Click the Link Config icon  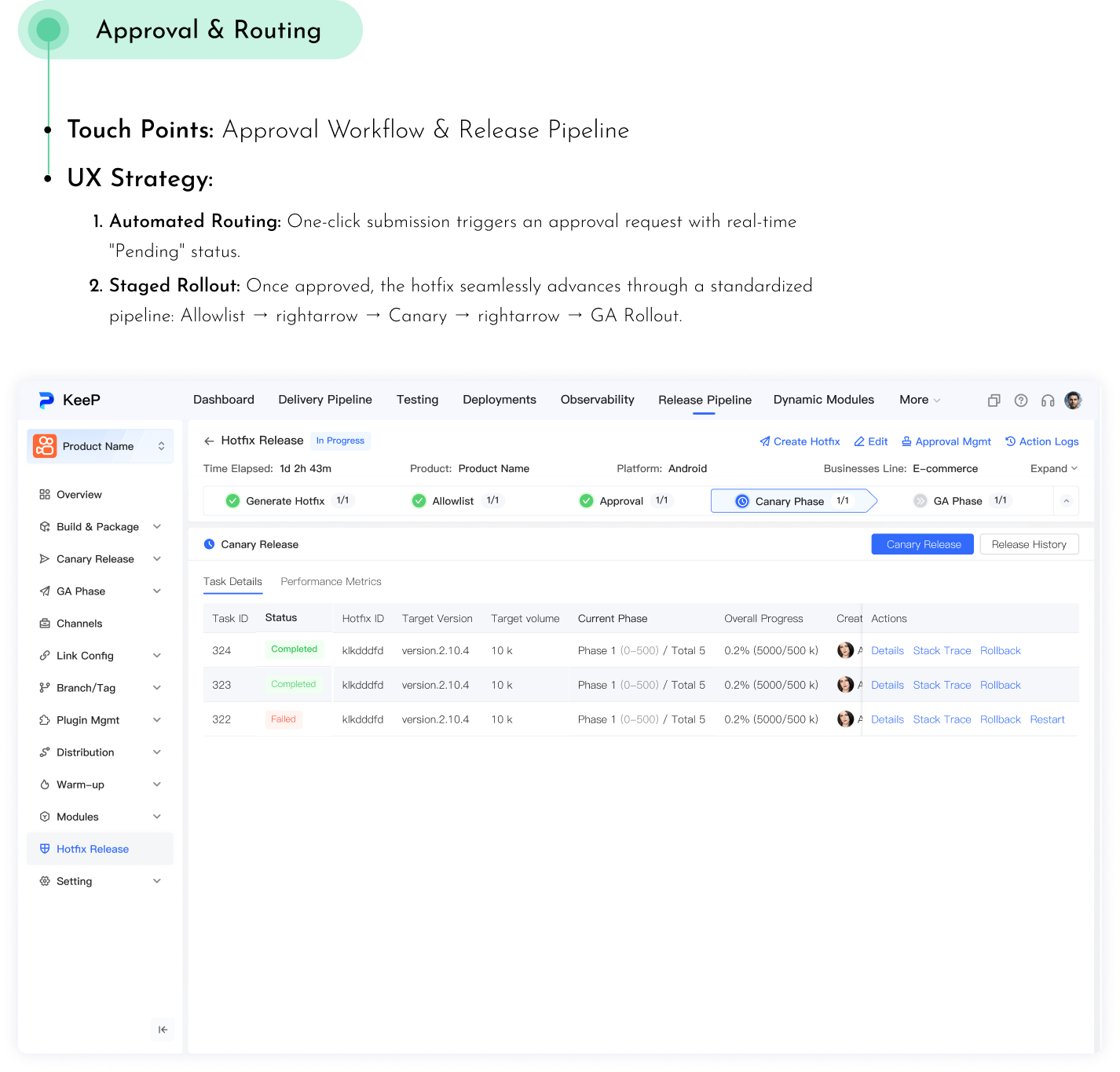(x=45, y=656)
